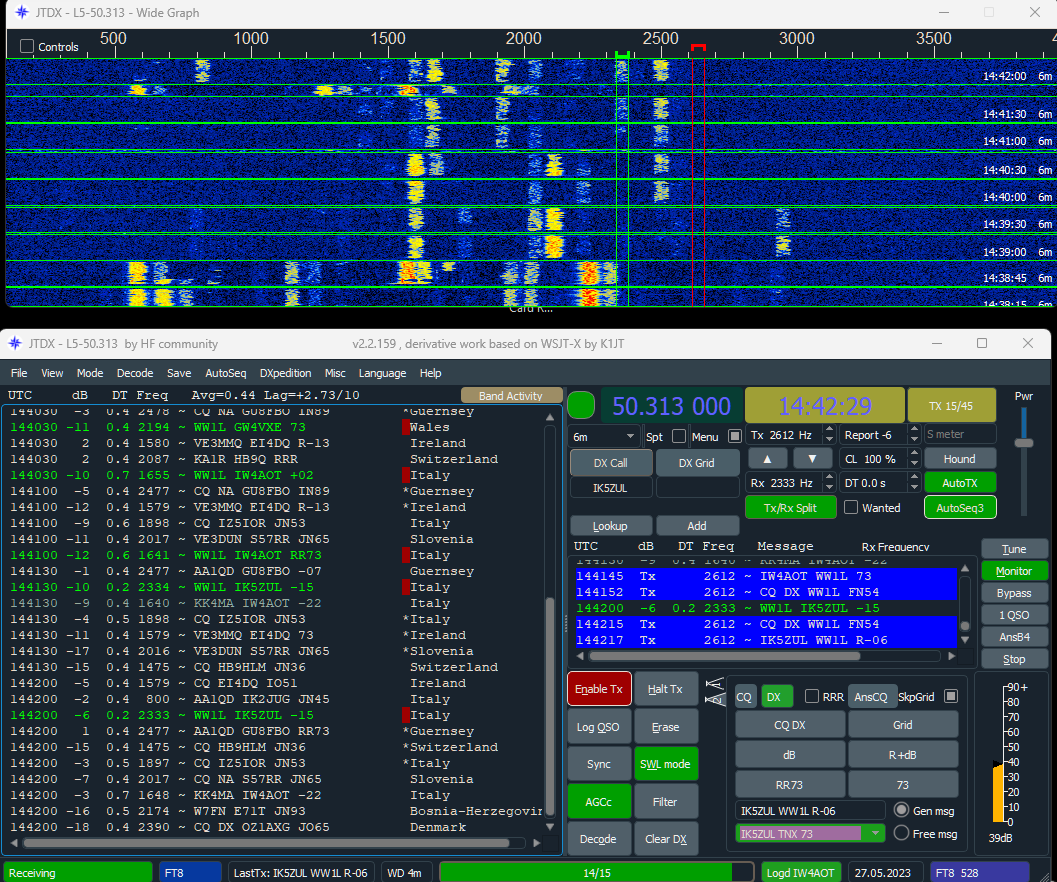Open the IK5ZUL TNX 73 free message dropdown
Image resolution: width=1057 pixels, height=882 pixels.
(875, 833)
